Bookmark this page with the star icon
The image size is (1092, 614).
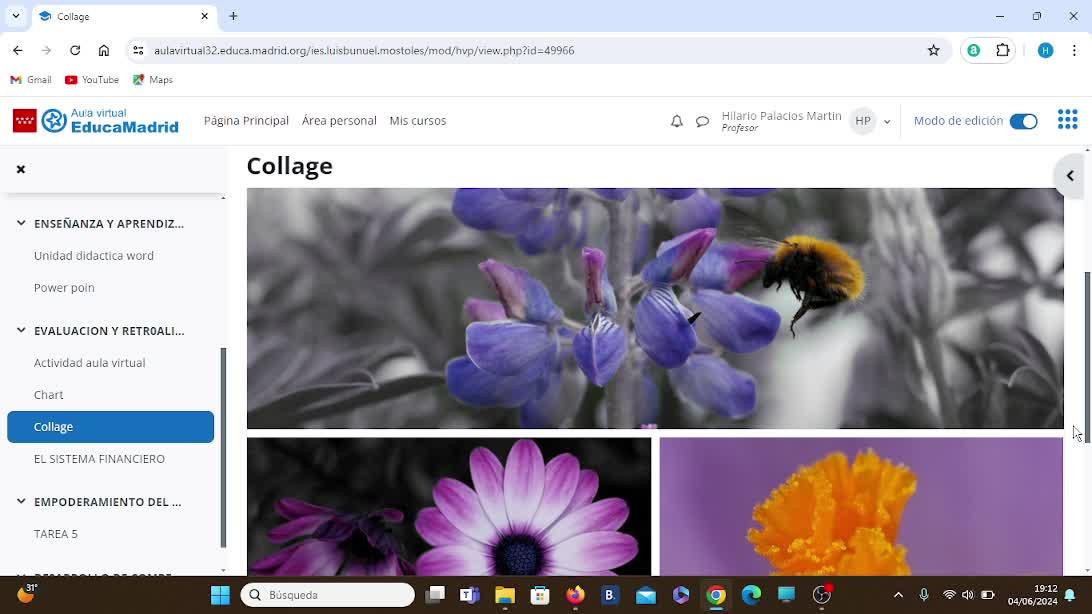pos(933,50)
